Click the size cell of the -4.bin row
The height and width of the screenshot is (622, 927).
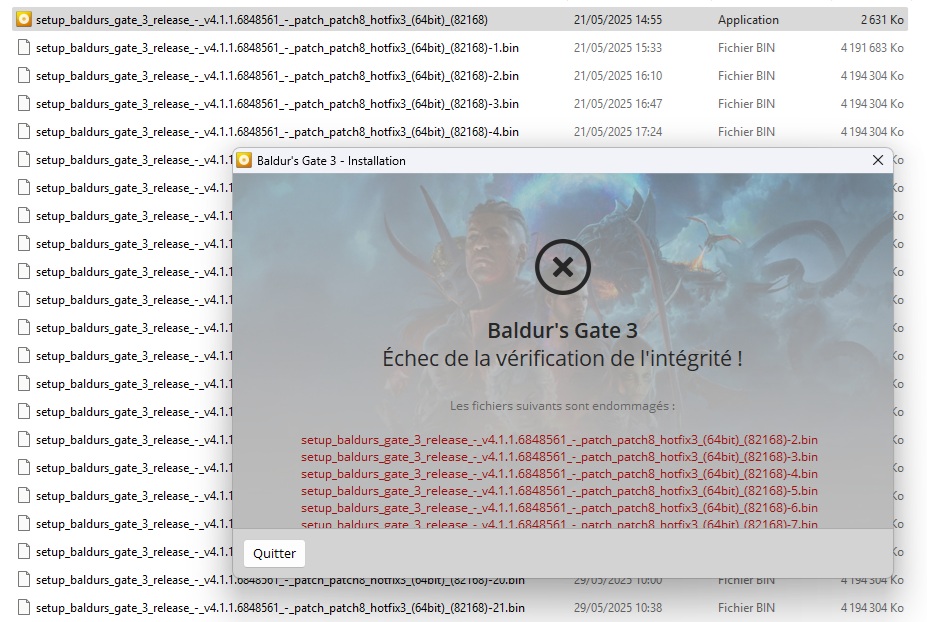tap(872, 132)
